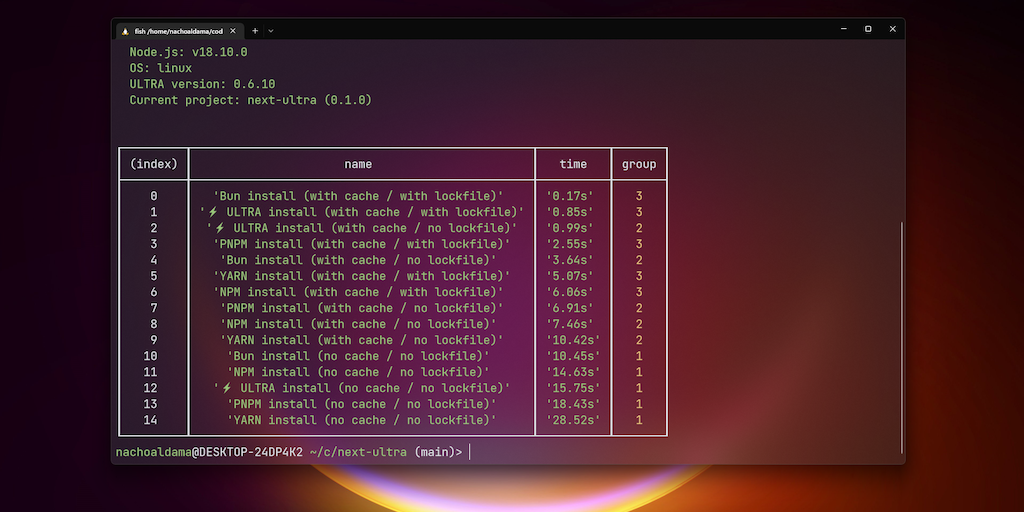Click the 'YARN install (no cache / no lockfile)' entry
Image resolution: width=1024 pixels, height=512 pixels.
click(x=361, y=420)
